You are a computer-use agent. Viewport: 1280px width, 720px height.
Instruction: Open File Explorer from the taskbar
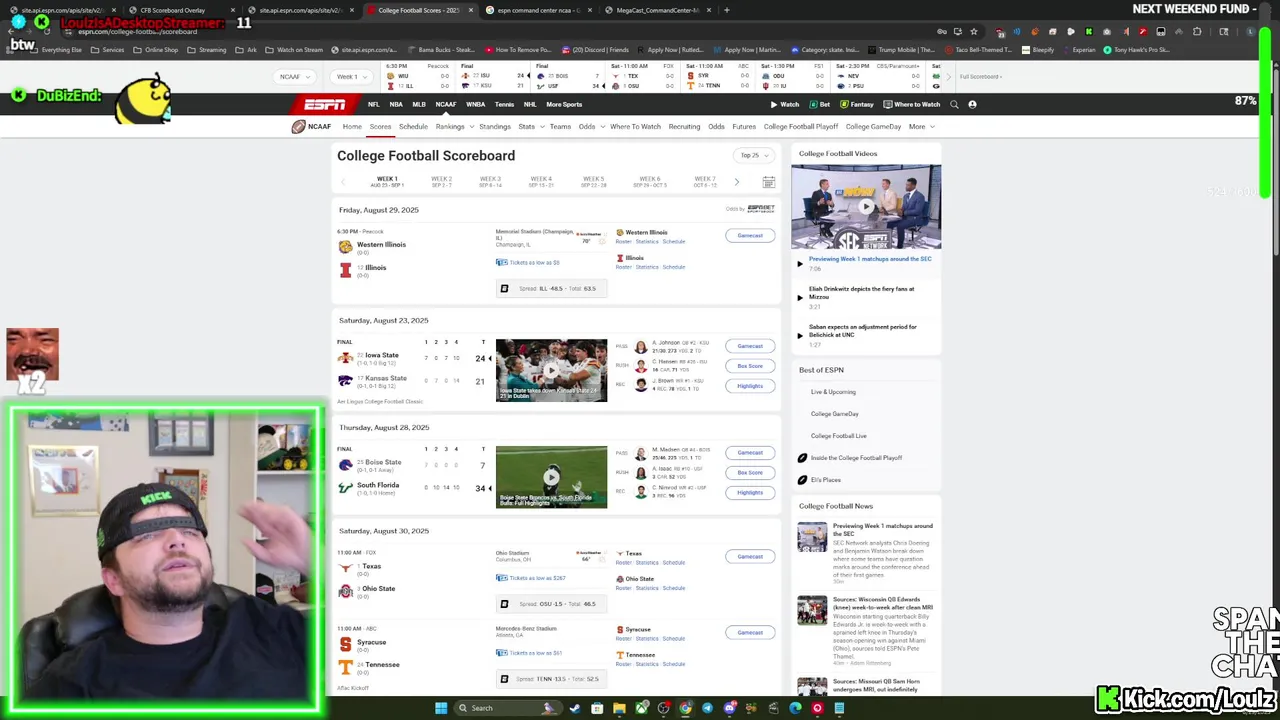click(619, 708)
